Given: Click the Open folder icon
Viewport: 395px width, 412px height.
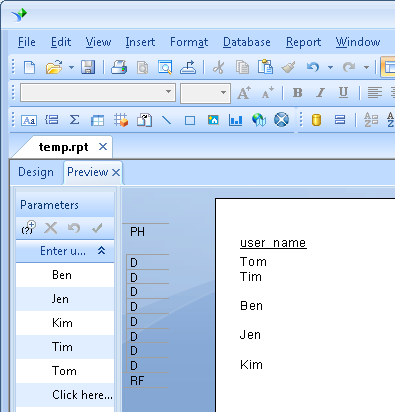Looking at the screenshot, I should 54,67.
